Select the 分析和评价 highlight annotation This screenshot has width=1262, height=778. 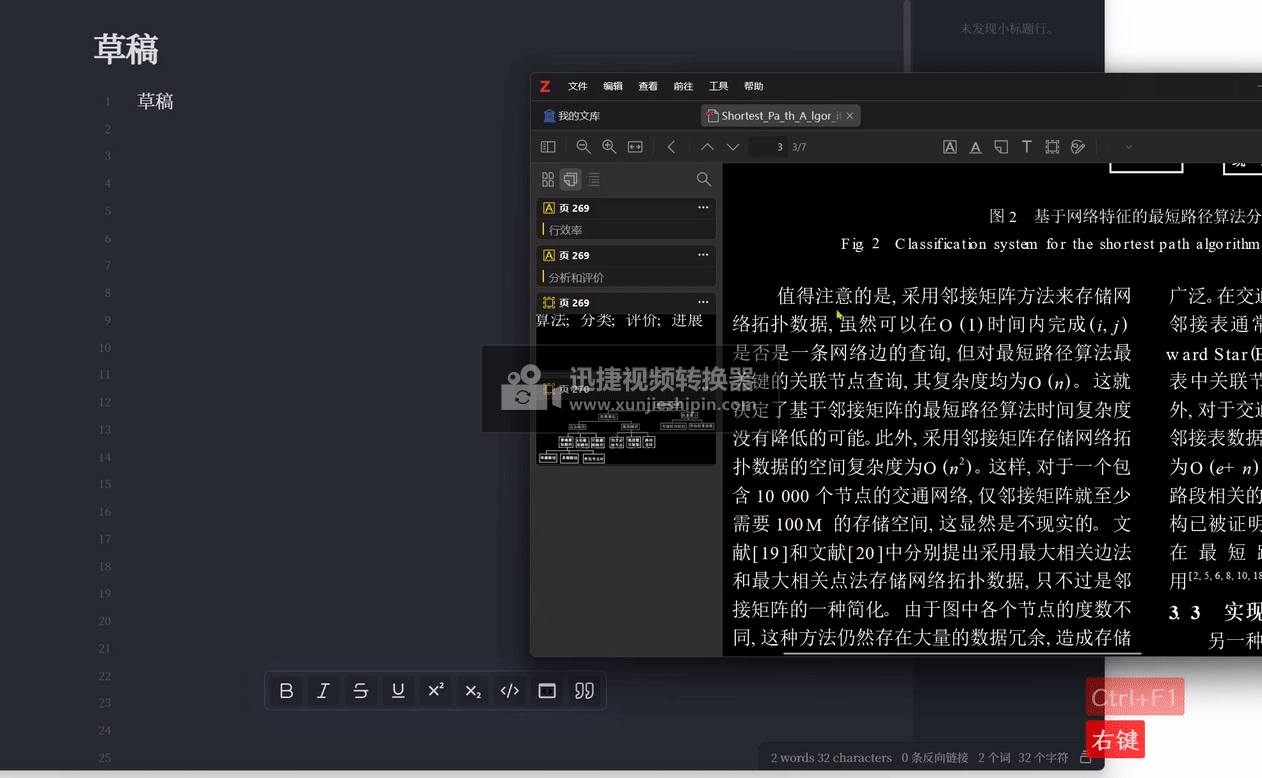626,266
